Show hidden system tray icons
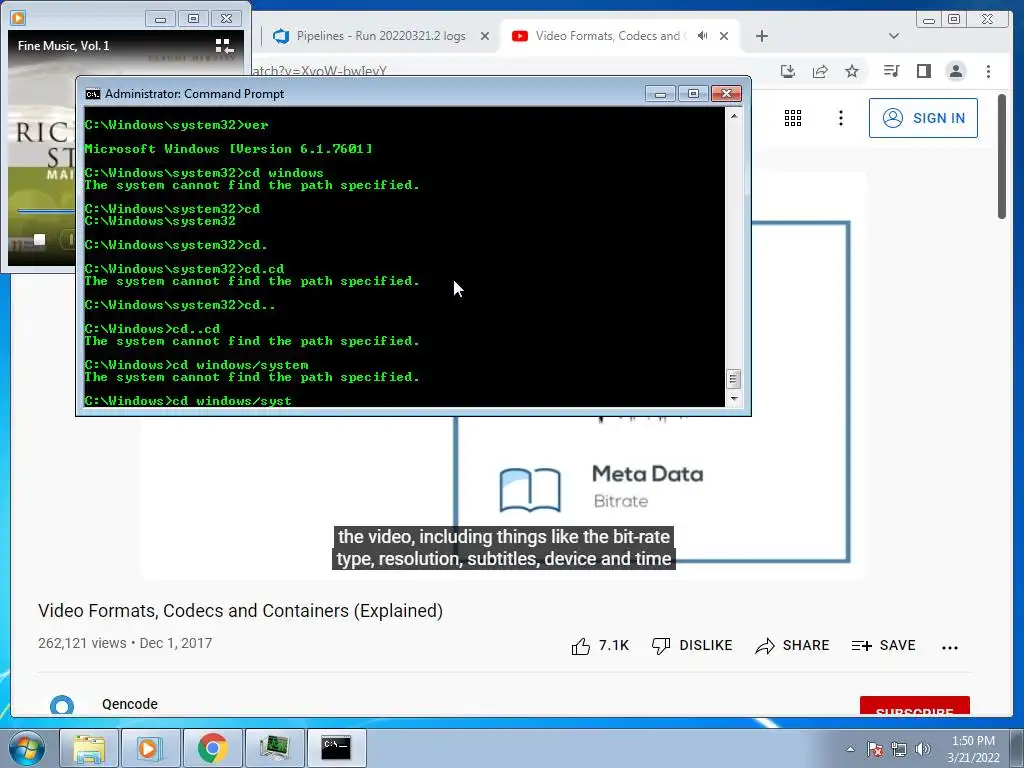Screen dimensions: 1024x768 pyautogui.click(x=850, y=749)
